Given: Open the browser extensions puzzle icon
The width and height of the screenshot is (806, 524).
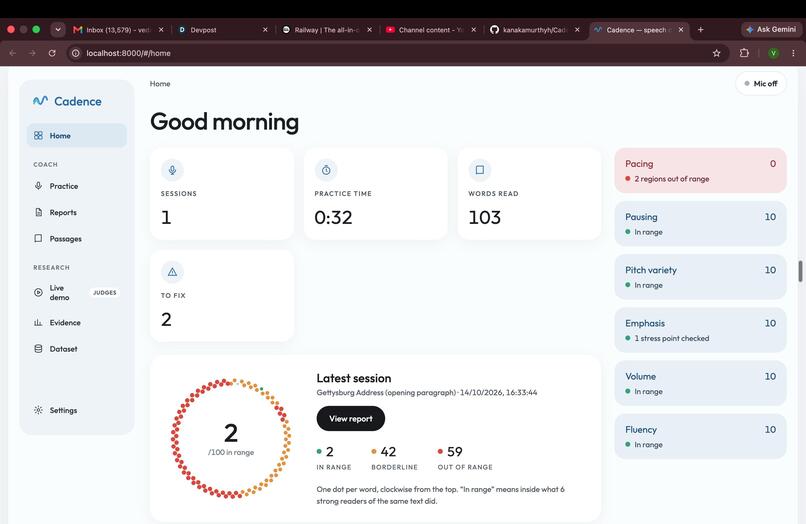Looking at the screenshot, I should point(744,53).
